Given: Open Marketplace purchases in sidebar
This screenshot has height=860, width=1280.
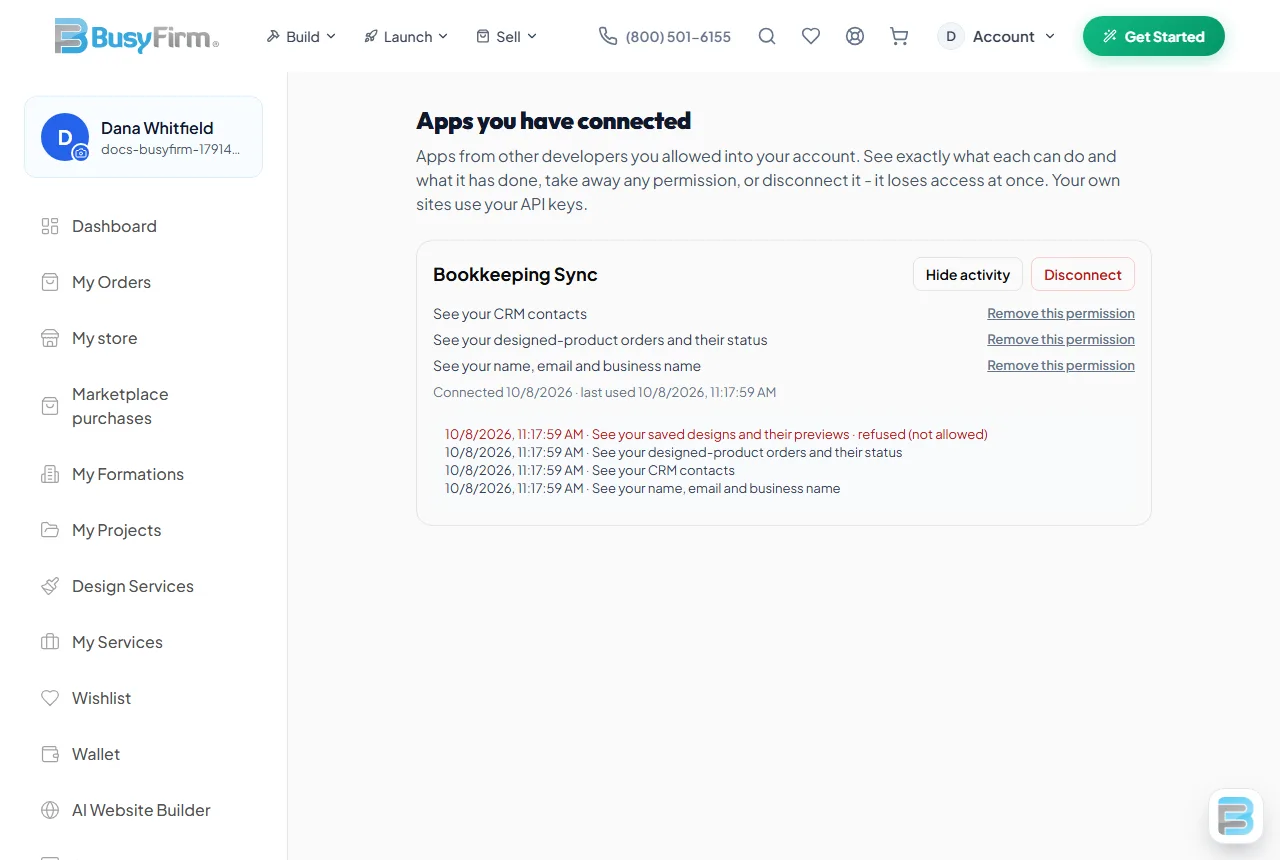Looking at the screenshot, I should point(144,406).
